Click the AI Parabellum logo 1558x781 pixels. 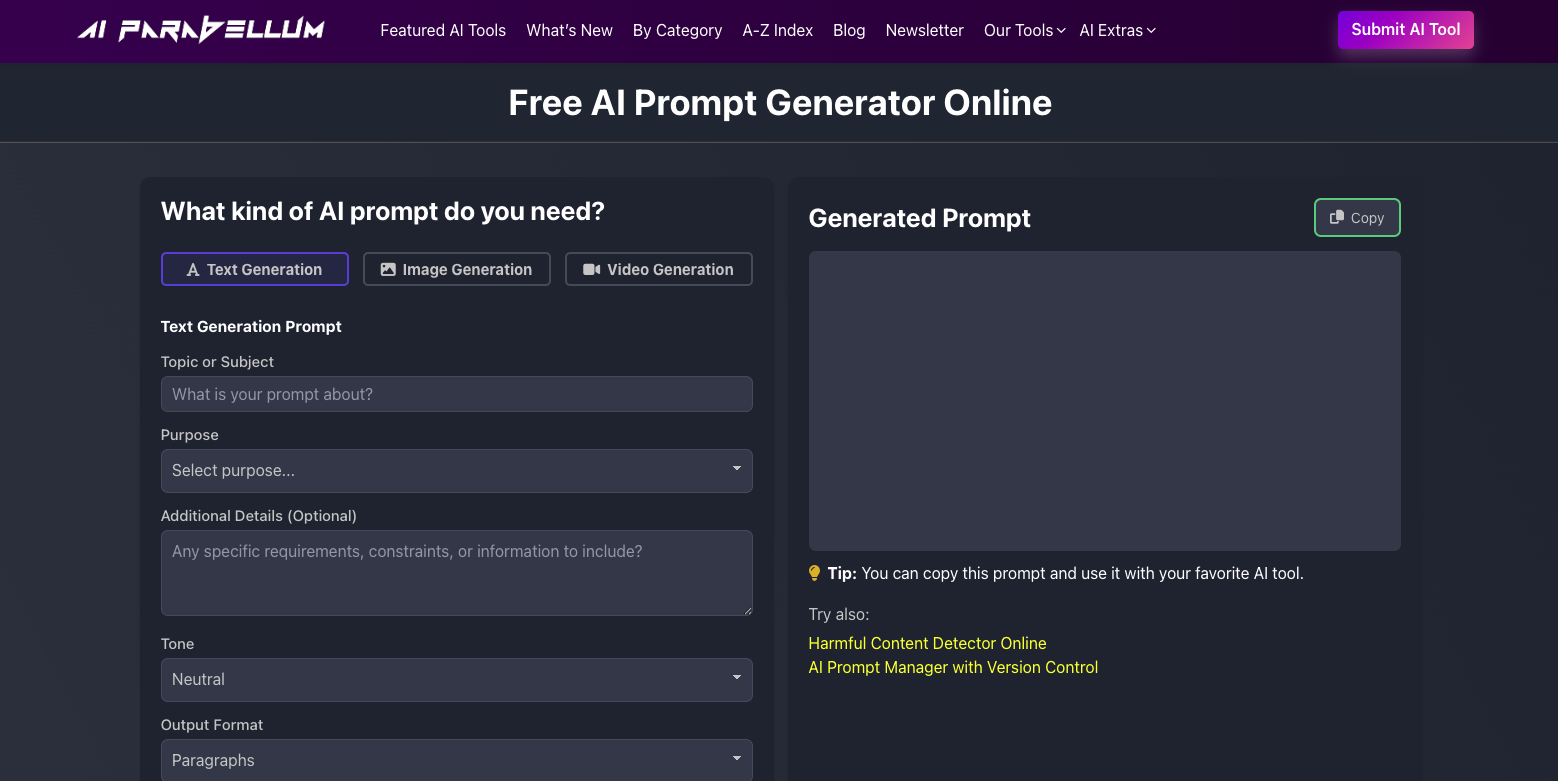coord(200,29)
